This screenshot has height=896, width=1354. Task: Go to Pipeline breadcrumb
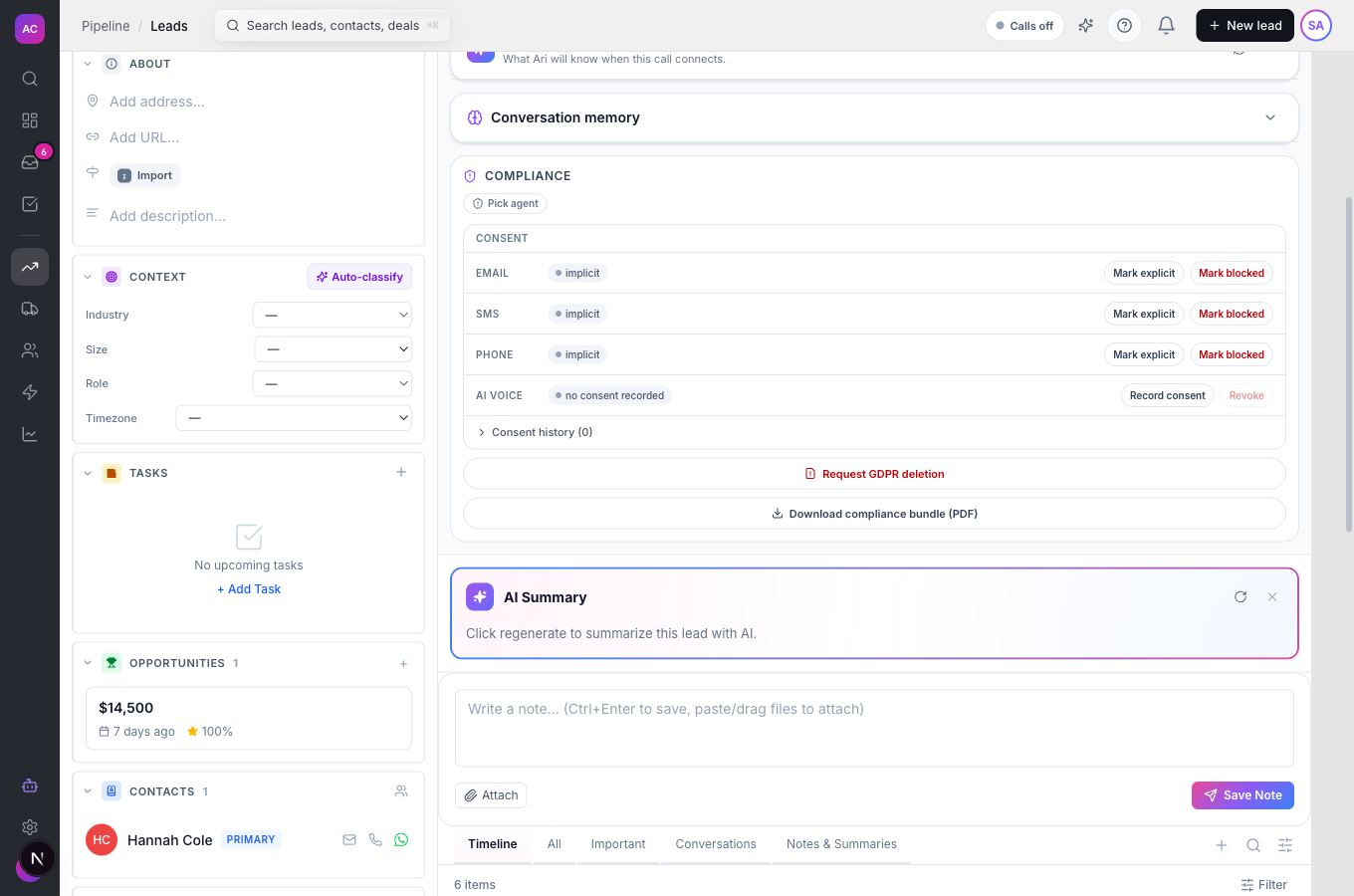click(106, 26)
